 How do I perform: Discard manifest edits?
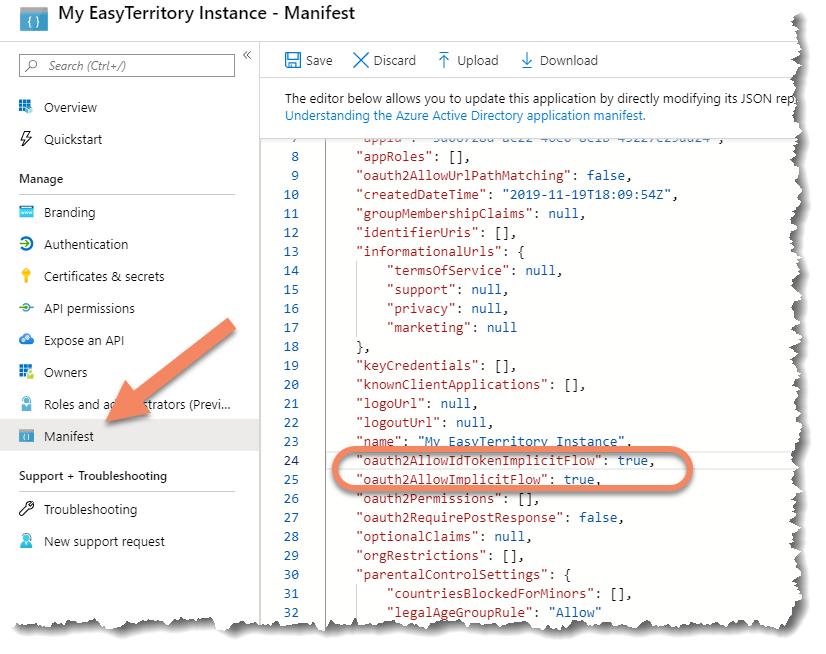[x=384, y=60]
